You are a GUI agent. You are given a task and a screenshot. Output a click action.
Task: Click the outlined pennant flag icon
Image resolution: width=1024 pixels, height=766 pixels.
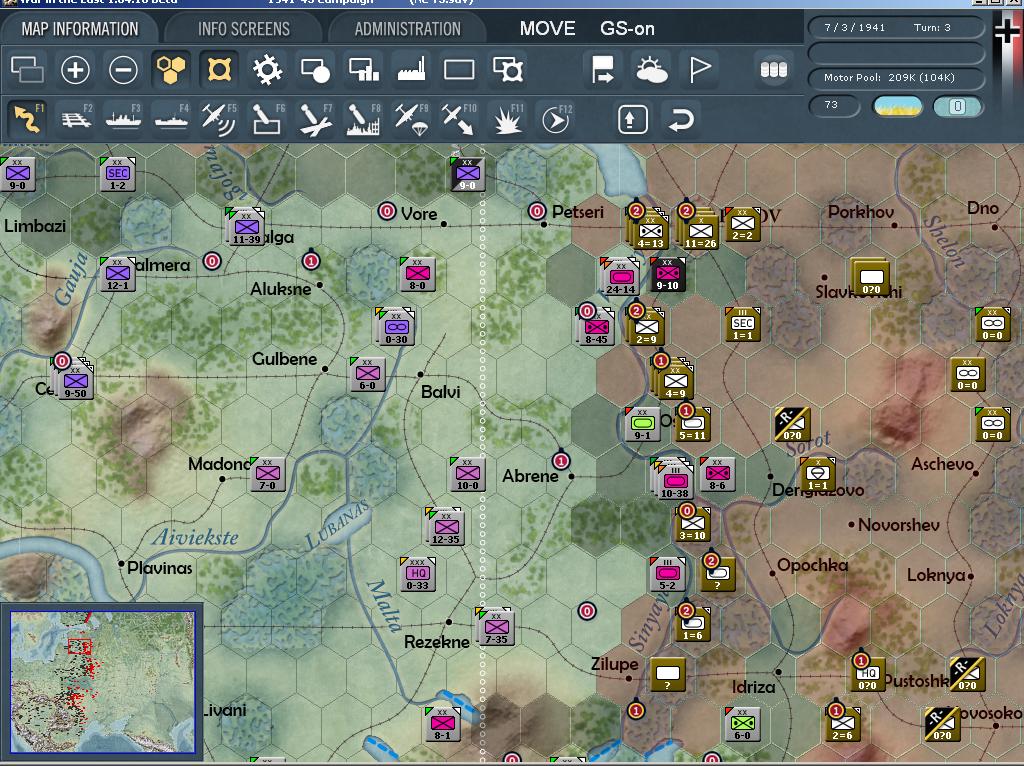pos(699,69)
